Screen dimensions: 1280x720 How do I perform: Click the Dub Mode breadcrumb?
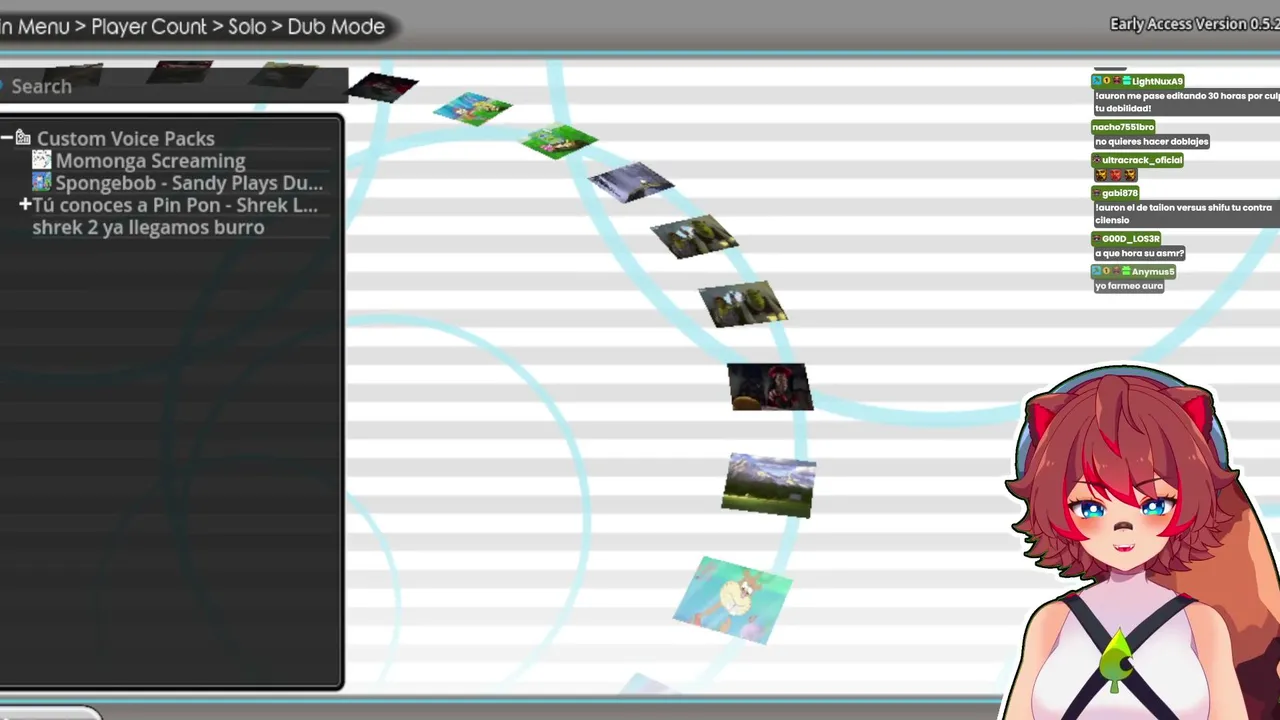336,27
